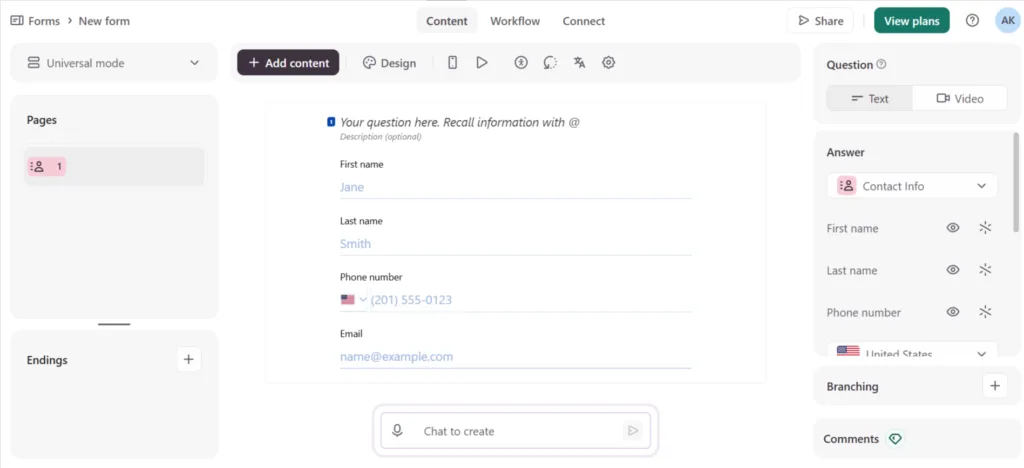The width and height of the screenshot is (1024, 468).
Task: Open form settings gear icon
Action: click(609, 63)
